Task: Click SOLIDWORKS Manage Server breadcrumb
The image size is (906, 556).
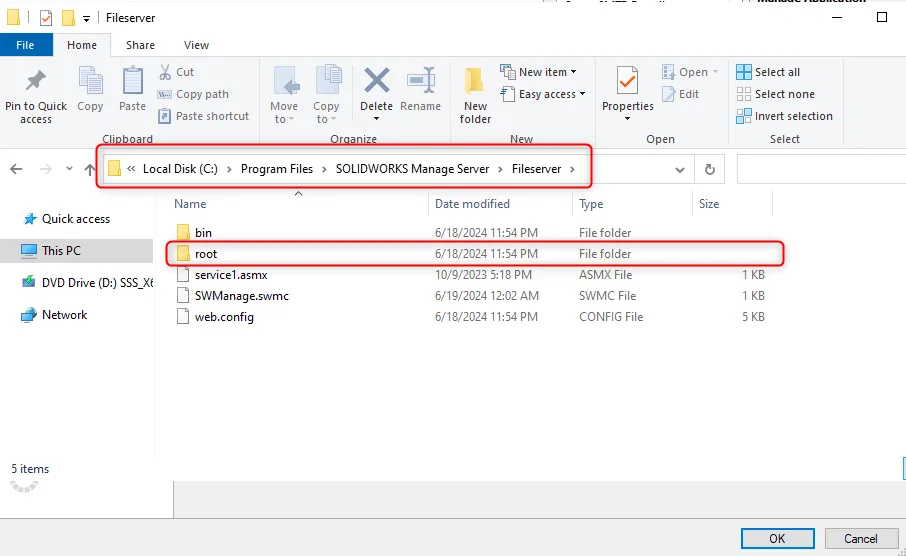Action: pyautogui.click(x=413, y=169)
